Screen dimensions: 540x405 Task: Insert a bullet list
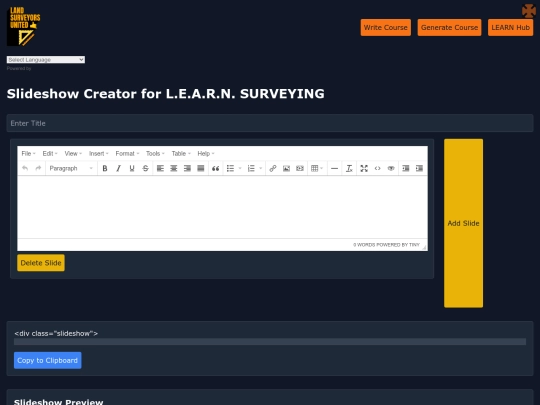[x=230, y=168]
